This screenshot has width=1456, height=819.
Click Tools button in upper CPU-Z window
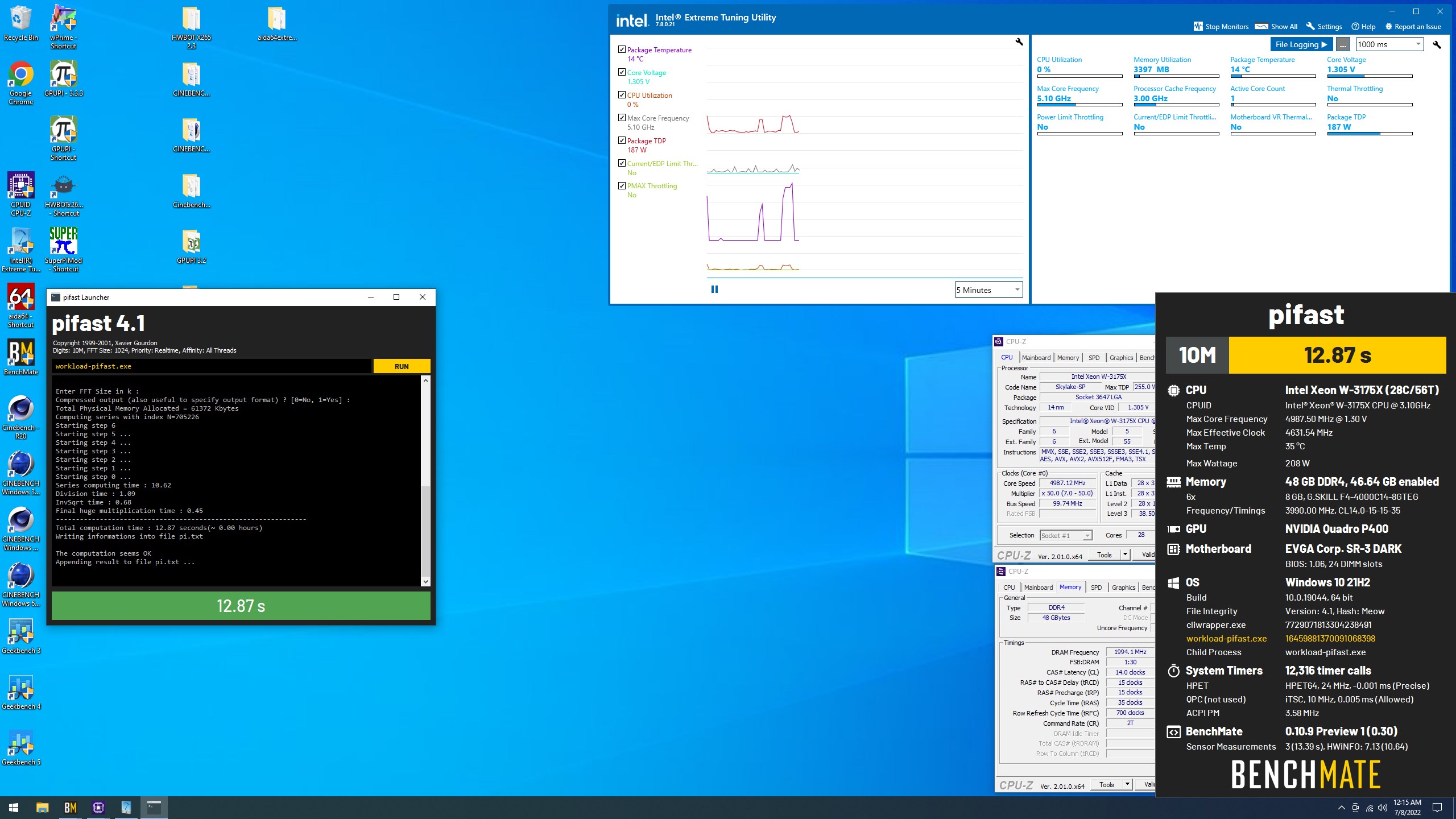click(1104, 555)
